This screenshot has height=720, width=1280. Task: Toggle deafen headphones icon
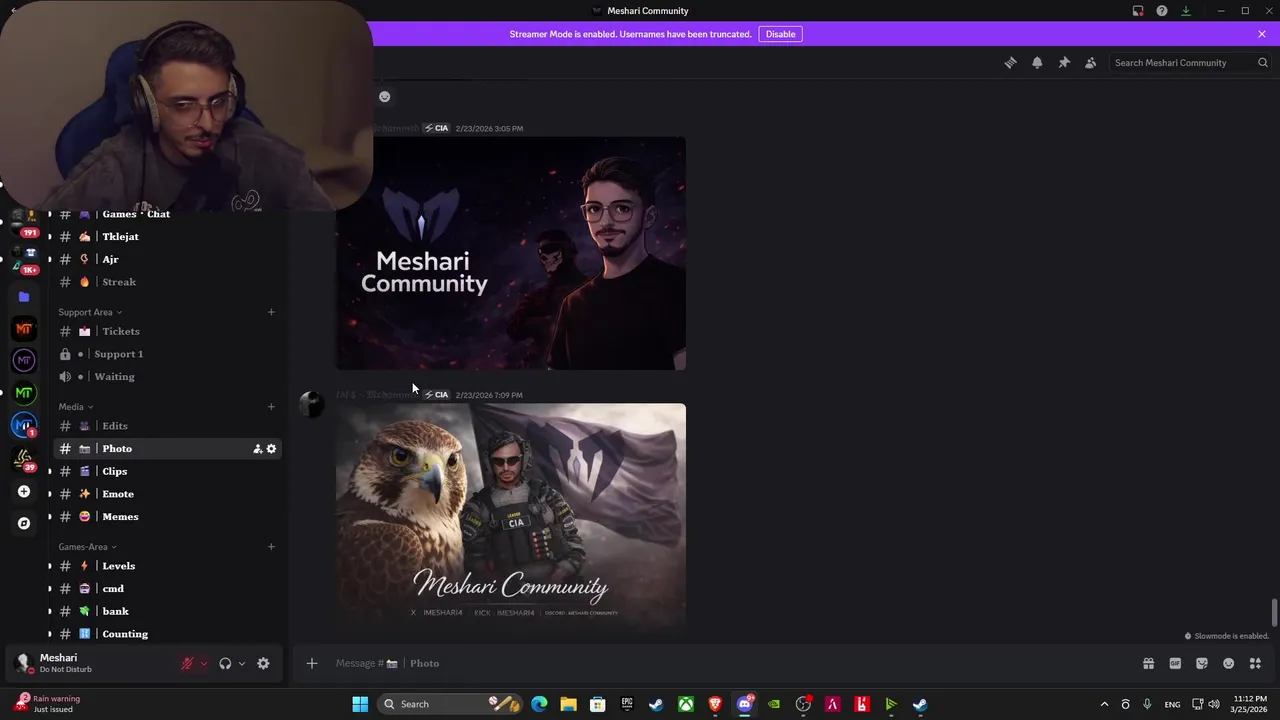(225, 663)
